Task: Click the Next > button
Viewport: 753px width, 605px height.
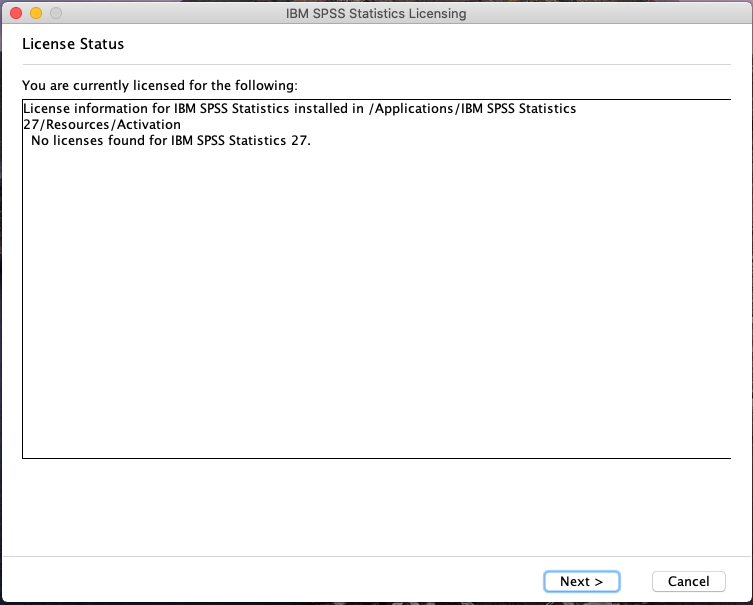Action: point(581,581)
